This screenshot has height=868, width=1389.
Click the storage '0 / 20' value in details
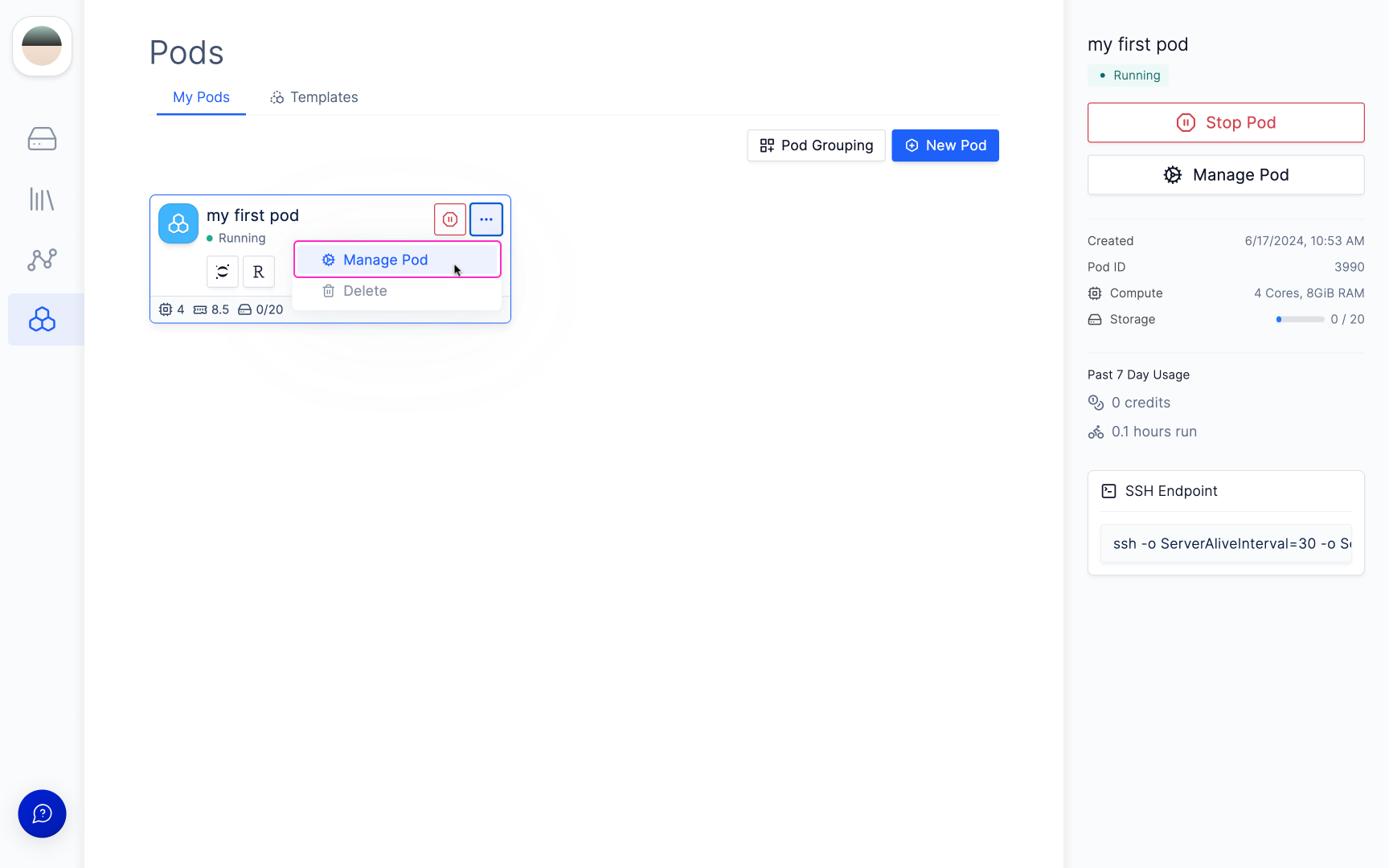1347,319
